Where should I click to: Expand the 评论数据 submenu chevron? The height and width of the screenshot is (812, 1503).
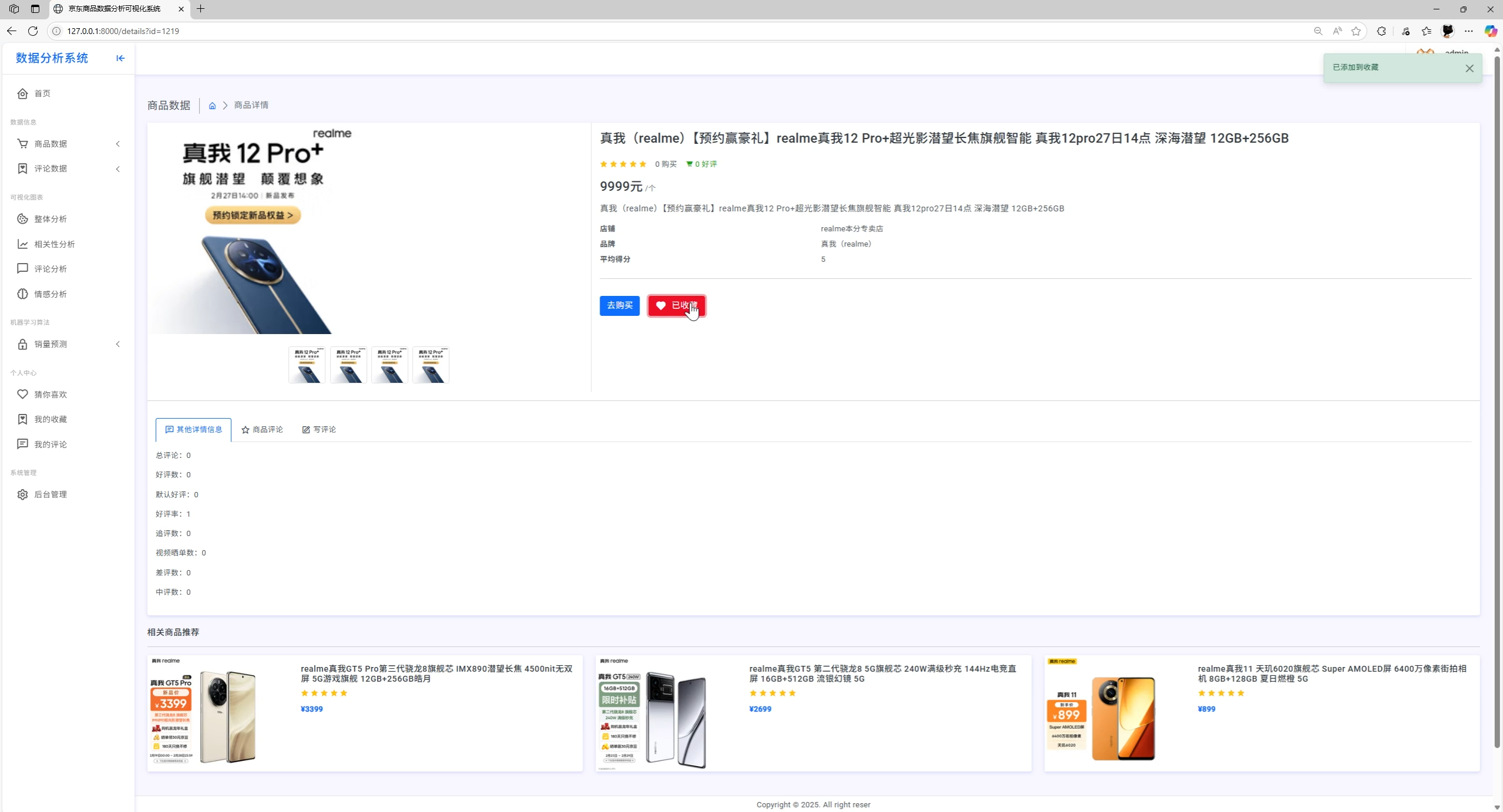pos(118,169)
